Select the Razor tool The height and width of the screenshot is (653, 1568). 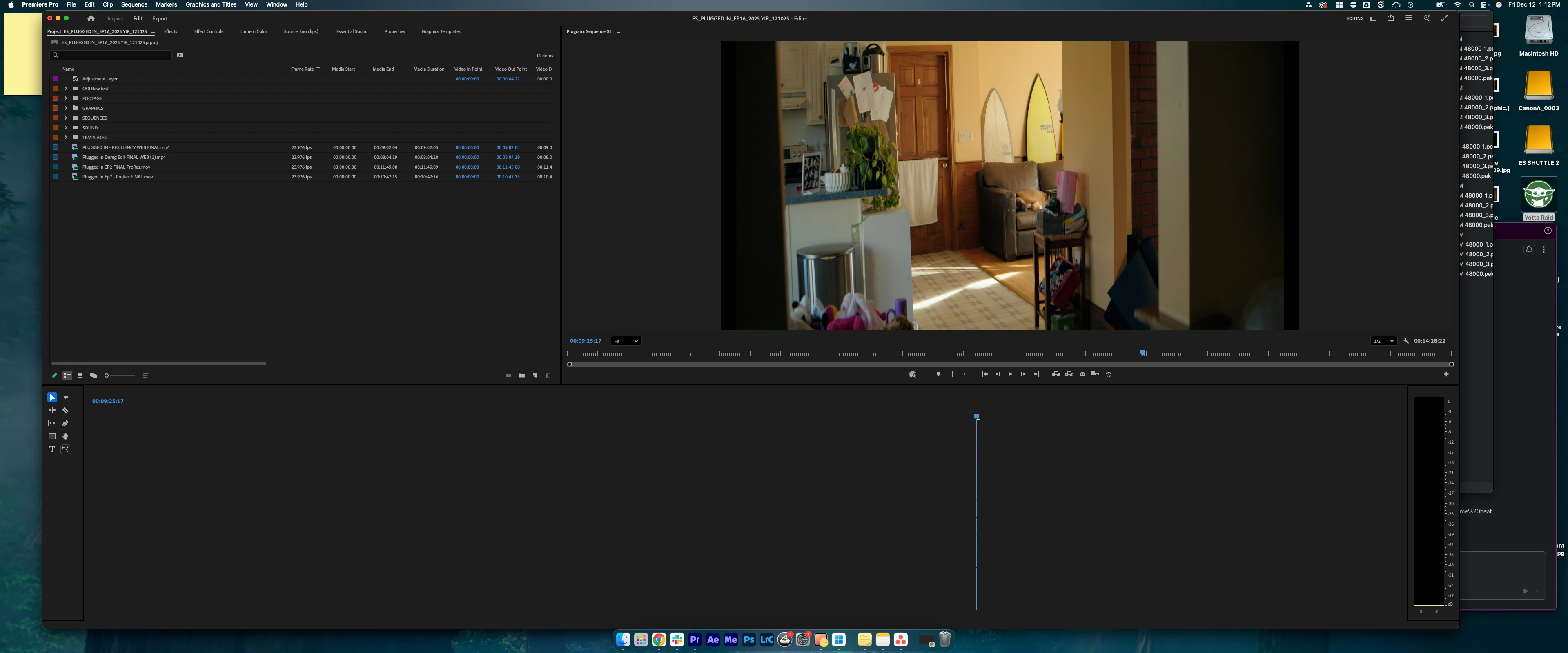click(65, 411)
